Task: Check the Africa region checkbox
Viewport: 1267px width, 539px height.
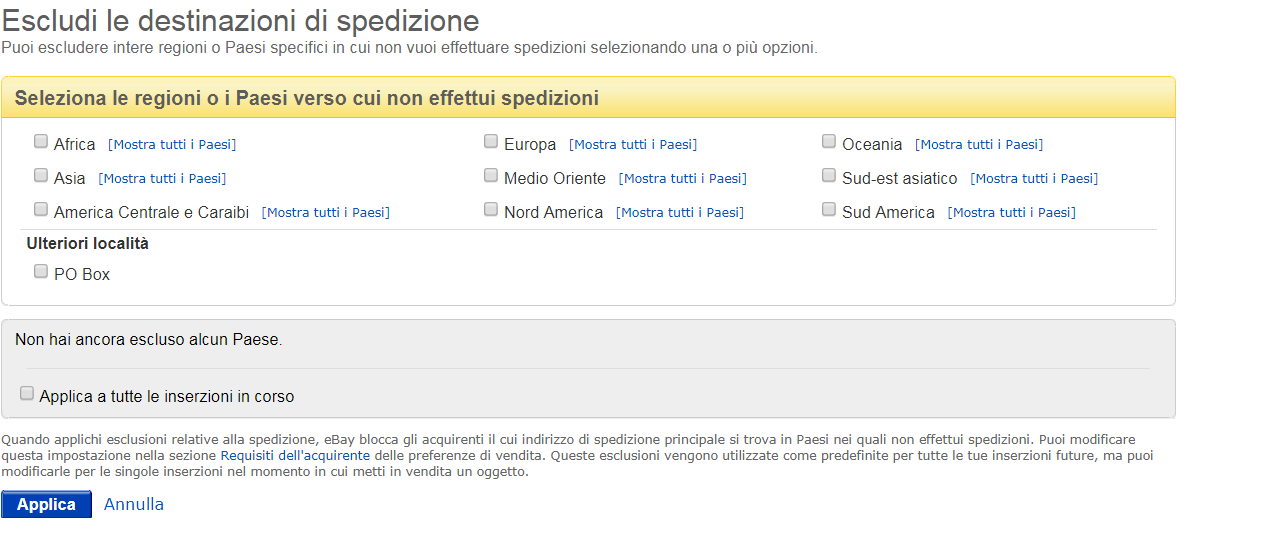Action: tap(41, 142)
